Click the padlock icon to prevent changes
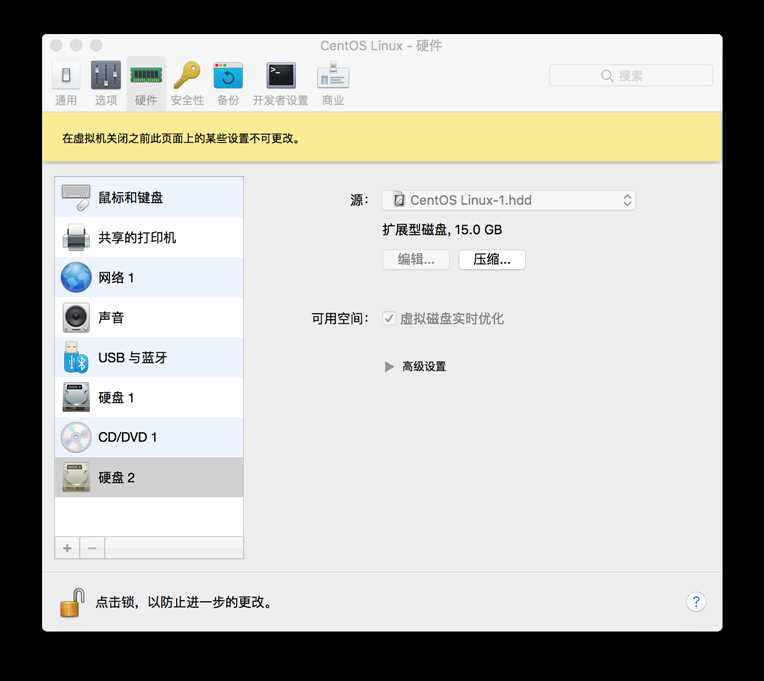764x681 pixels. pos(73,602)
